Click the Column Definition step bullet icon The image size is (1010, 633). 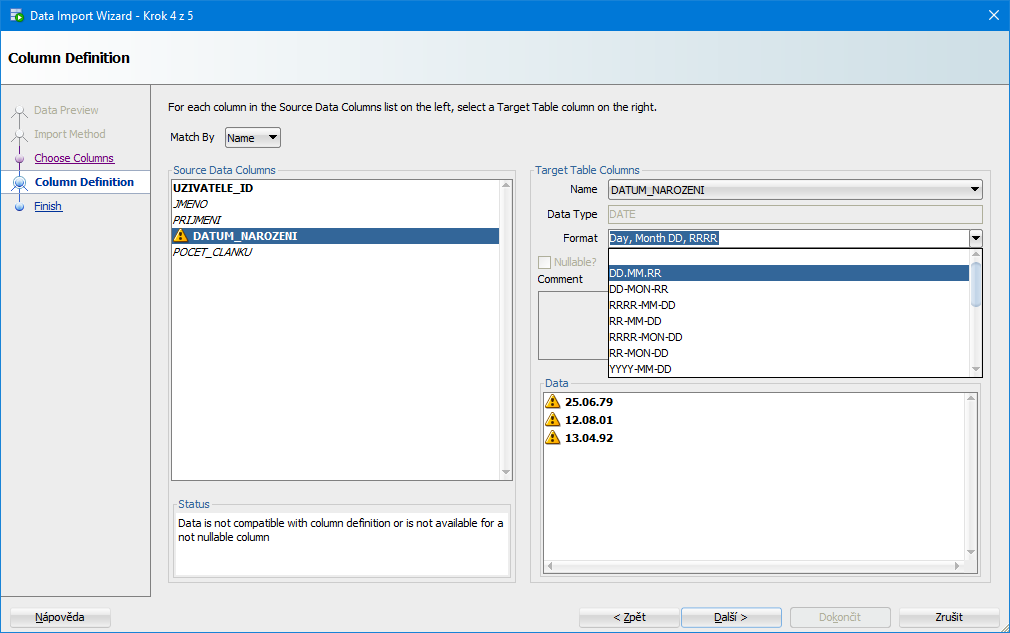pos(20,182)
